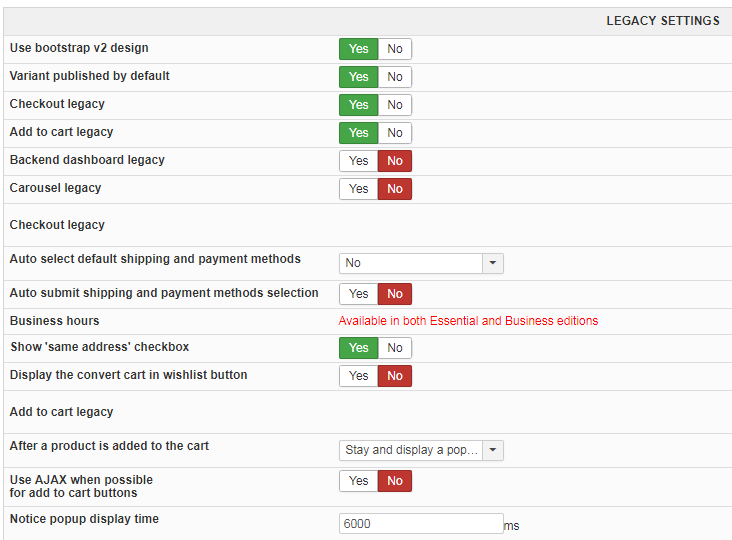The image size is (732, 540).
Task: Select Yes for Add to cart legacy
Action: (x=359, y=133)
